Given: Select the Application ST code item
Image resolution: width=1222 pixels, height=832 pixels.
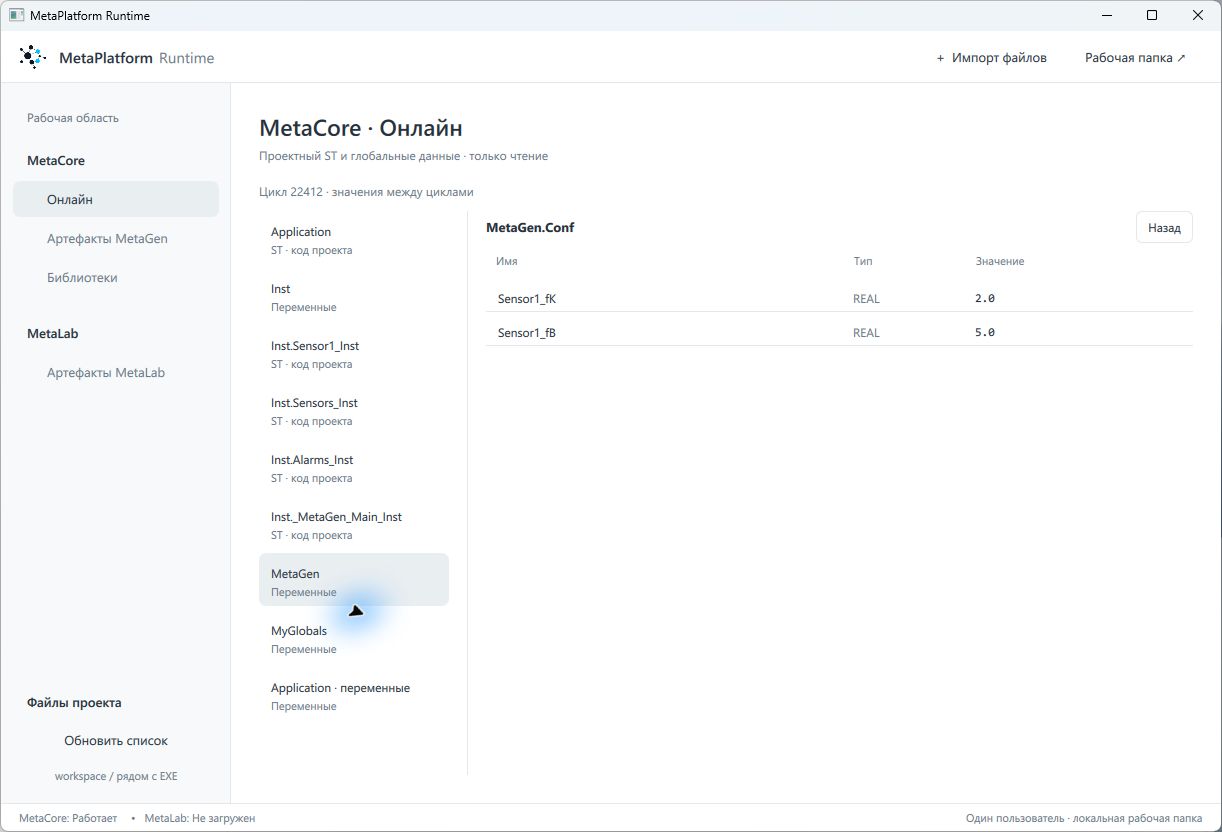Looking at the screenshot, I should pyautogui.click(x=354, y=240).
